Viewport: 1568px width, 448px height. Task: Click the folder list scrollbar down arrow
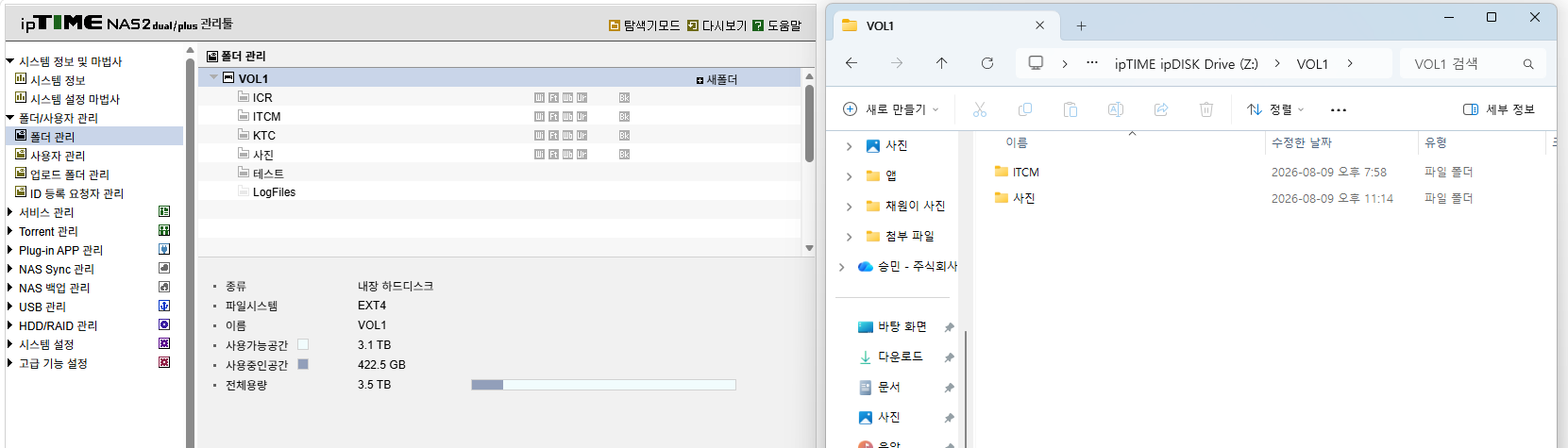pos(809,248)
